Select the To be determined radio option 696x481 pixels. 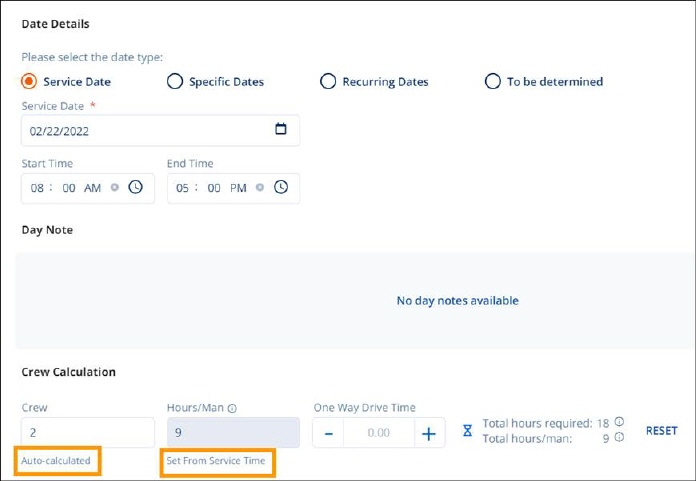pyautogui.click(x=493, y=82)
